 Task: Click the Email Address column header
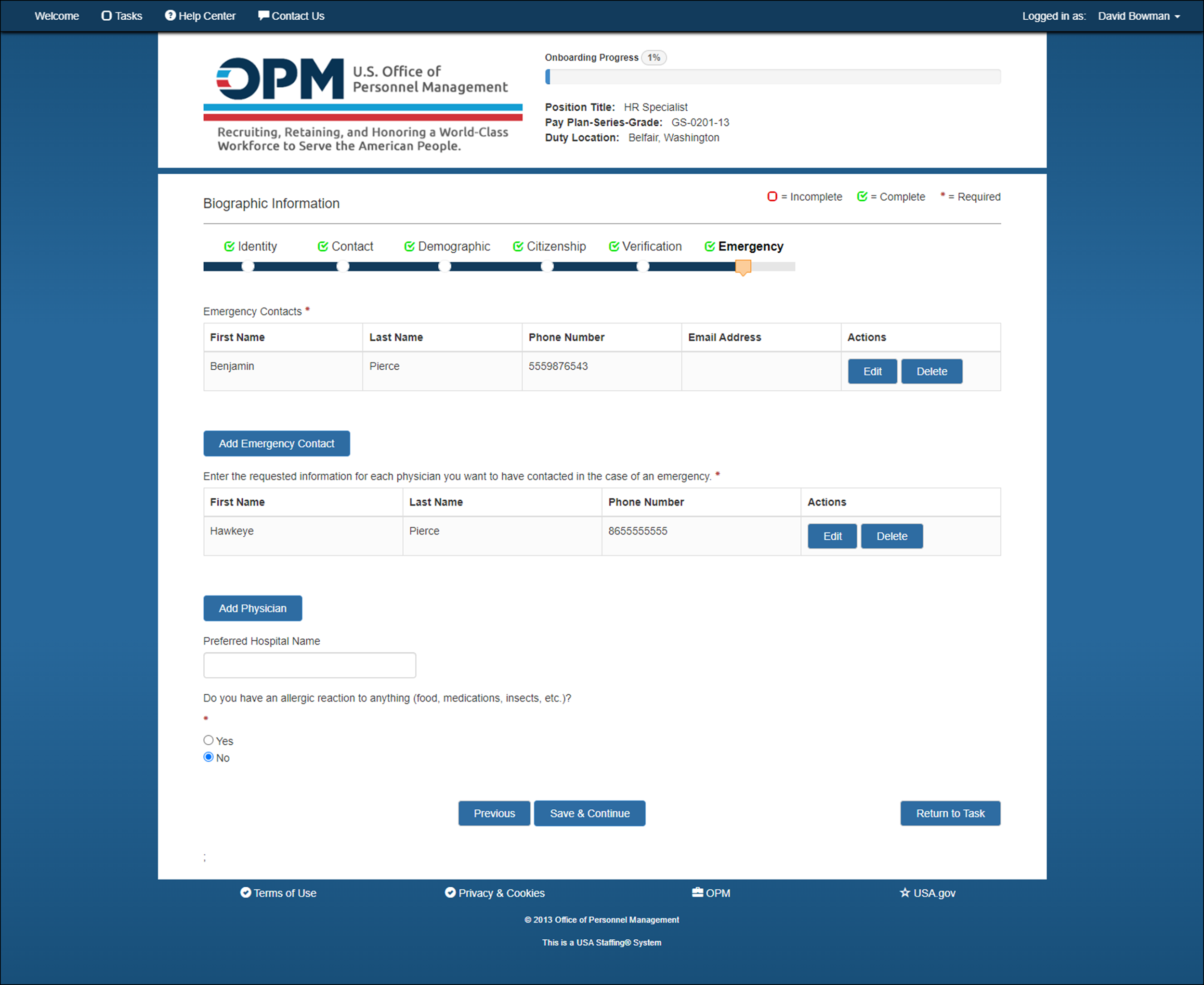click(761, 337)
